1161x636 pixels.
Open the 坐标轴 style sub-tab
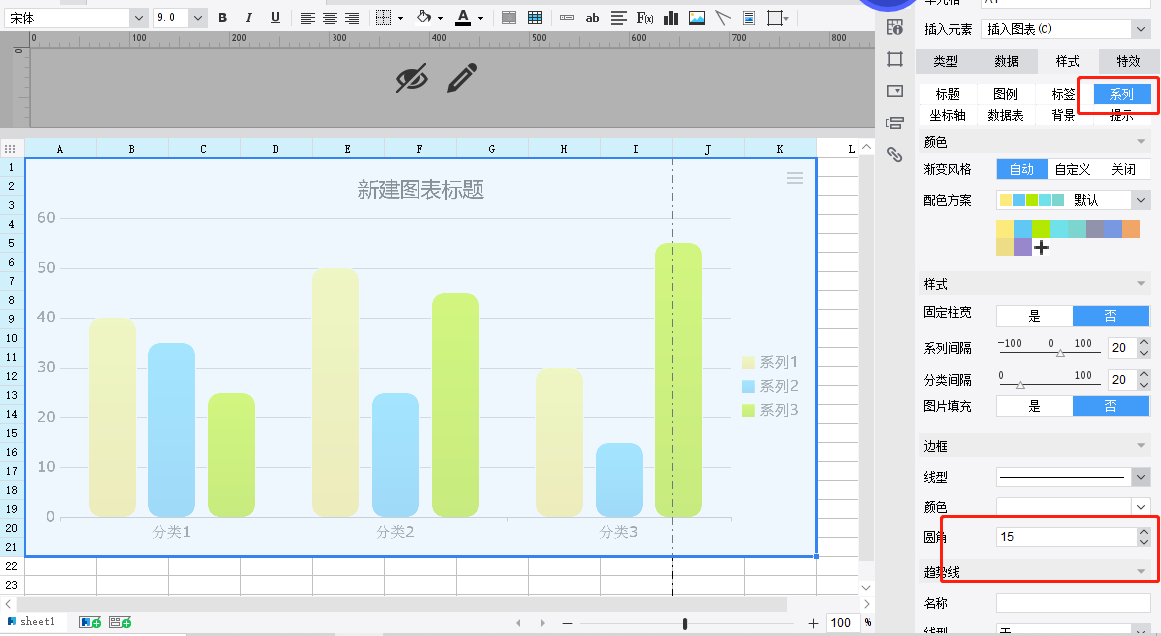(x=948, y=116)
